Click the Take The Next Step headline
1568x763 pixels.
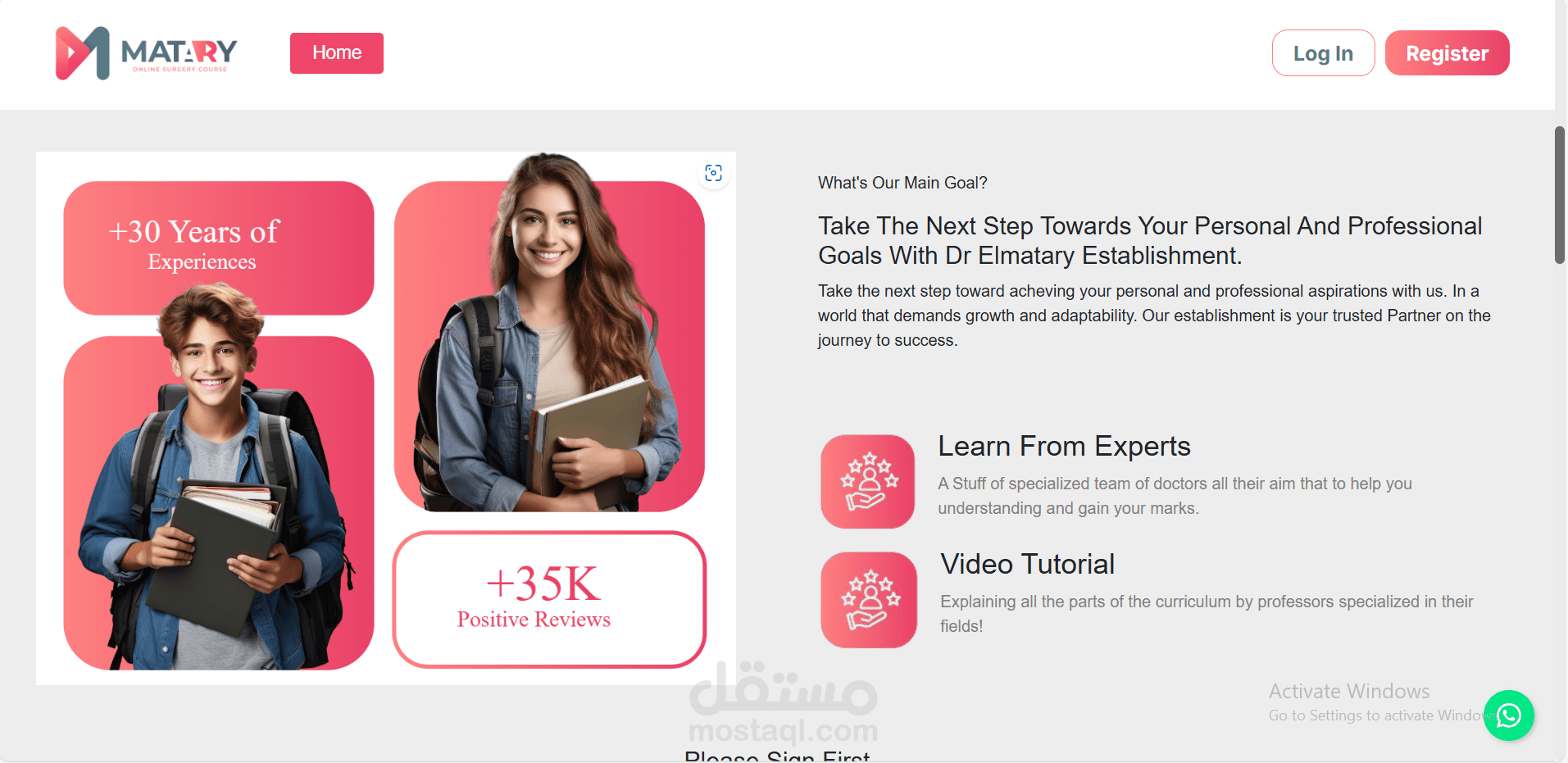[x=1150, y=240]
